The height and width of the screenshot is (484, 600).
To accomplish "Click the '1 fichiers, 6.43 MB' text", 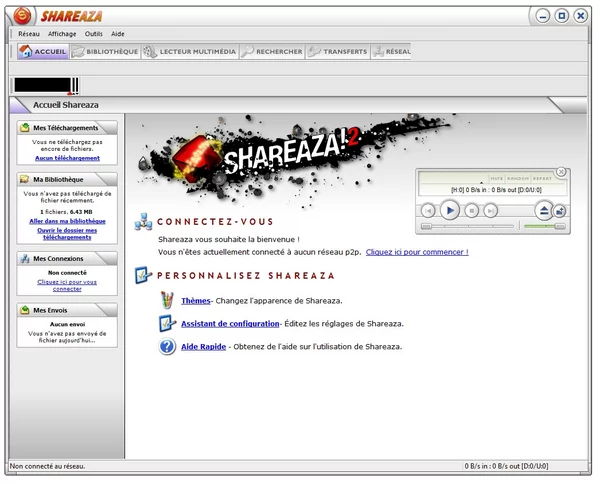I will (x=67, y=212).
